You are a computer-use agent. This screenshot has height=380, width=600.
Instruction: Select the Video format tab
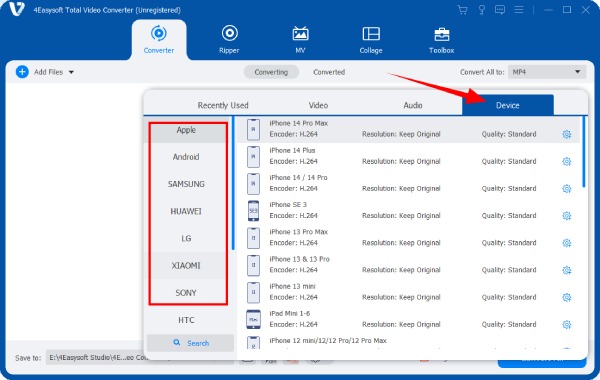point(318,105)
